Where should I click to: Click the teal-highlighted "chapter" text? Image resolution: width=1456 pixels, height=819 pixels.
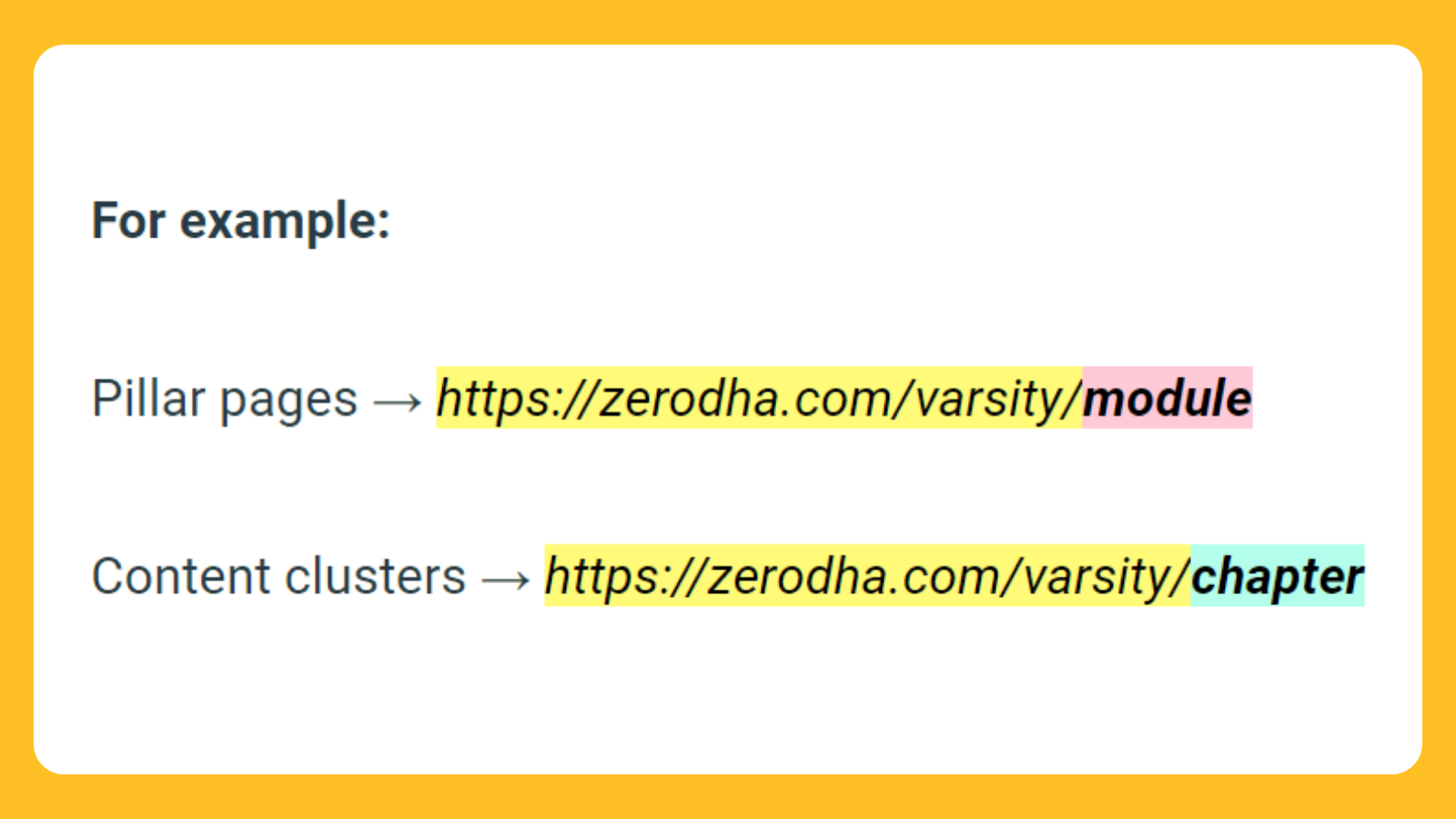tap(1278, 576)
